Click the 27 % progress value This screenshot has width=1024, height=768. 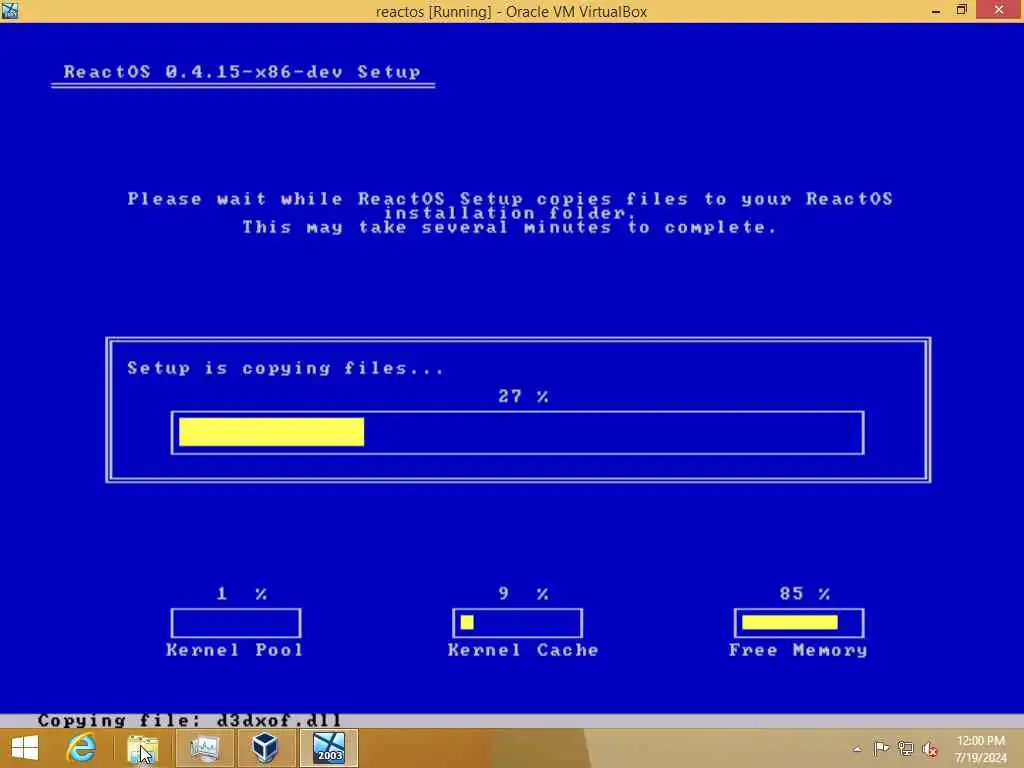coord(523,396)
